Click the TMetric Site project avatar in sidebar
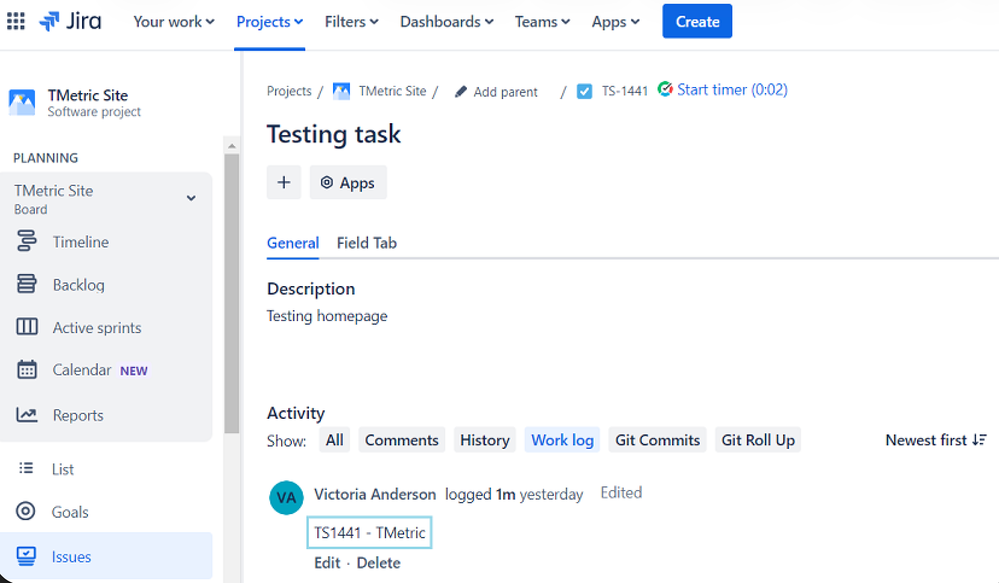The width and height of the screenshot is (999, 583). pos(22,103)
